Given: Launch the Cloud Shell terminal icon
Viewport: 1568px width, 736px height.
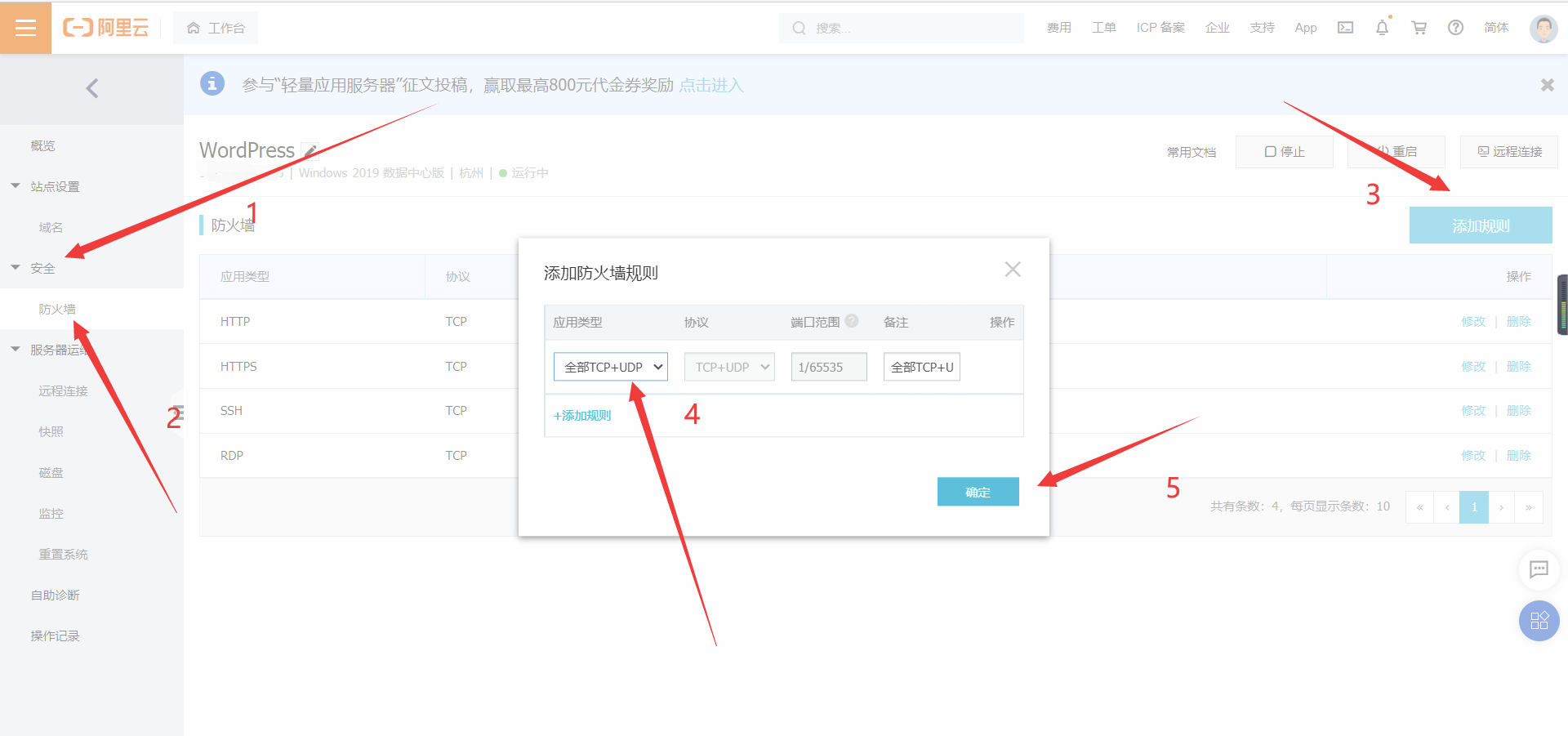Looking at the screenshot, I should [x=1345, y=28].
